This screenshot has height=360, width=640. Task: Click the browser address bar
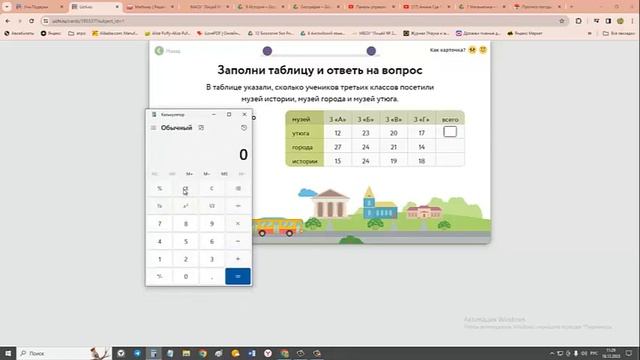pyautogui.click(x=304, y=21)
